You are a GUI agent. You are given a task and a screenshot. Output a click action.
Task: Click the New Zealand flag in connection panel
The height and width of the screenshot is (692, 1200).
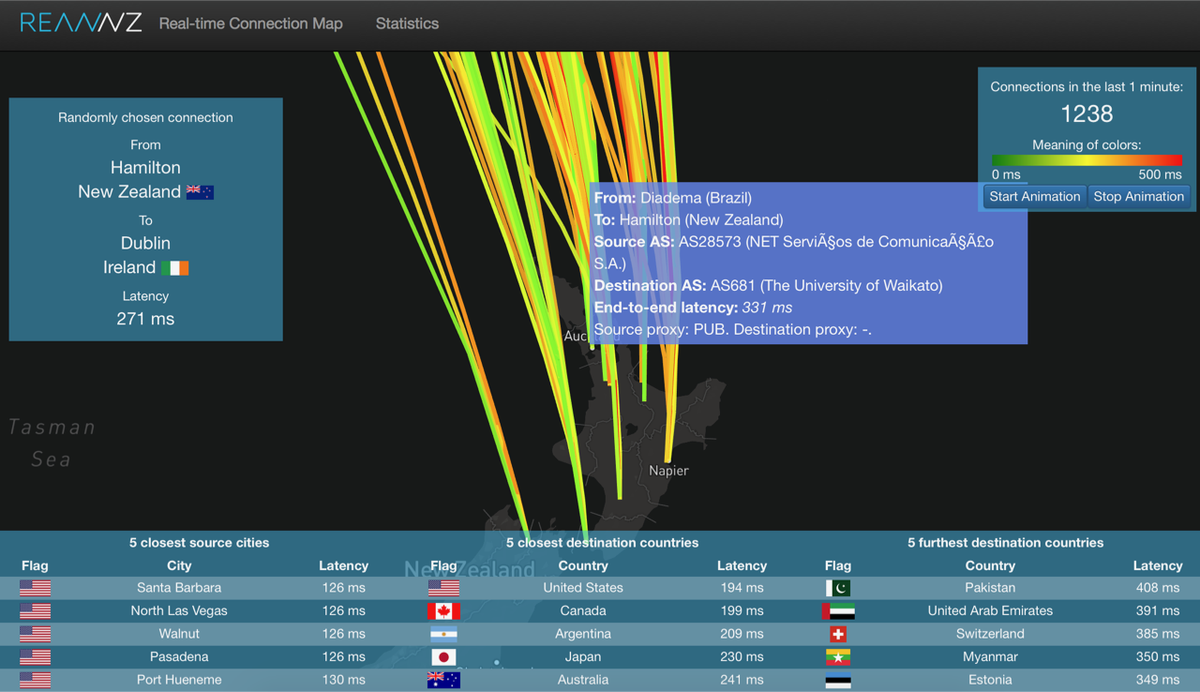tap(200, 192)
